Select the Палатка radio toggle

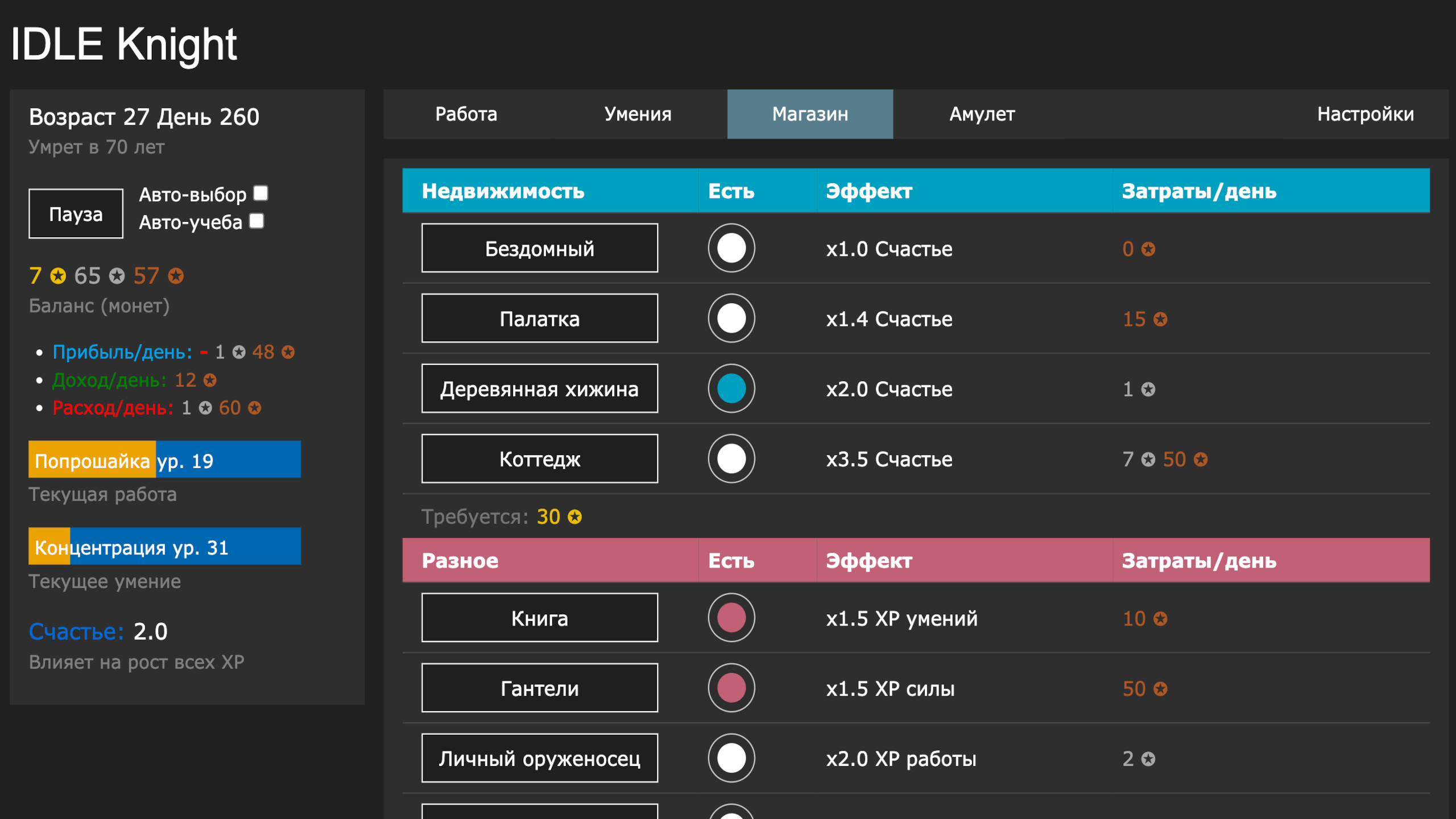point(731,318)
